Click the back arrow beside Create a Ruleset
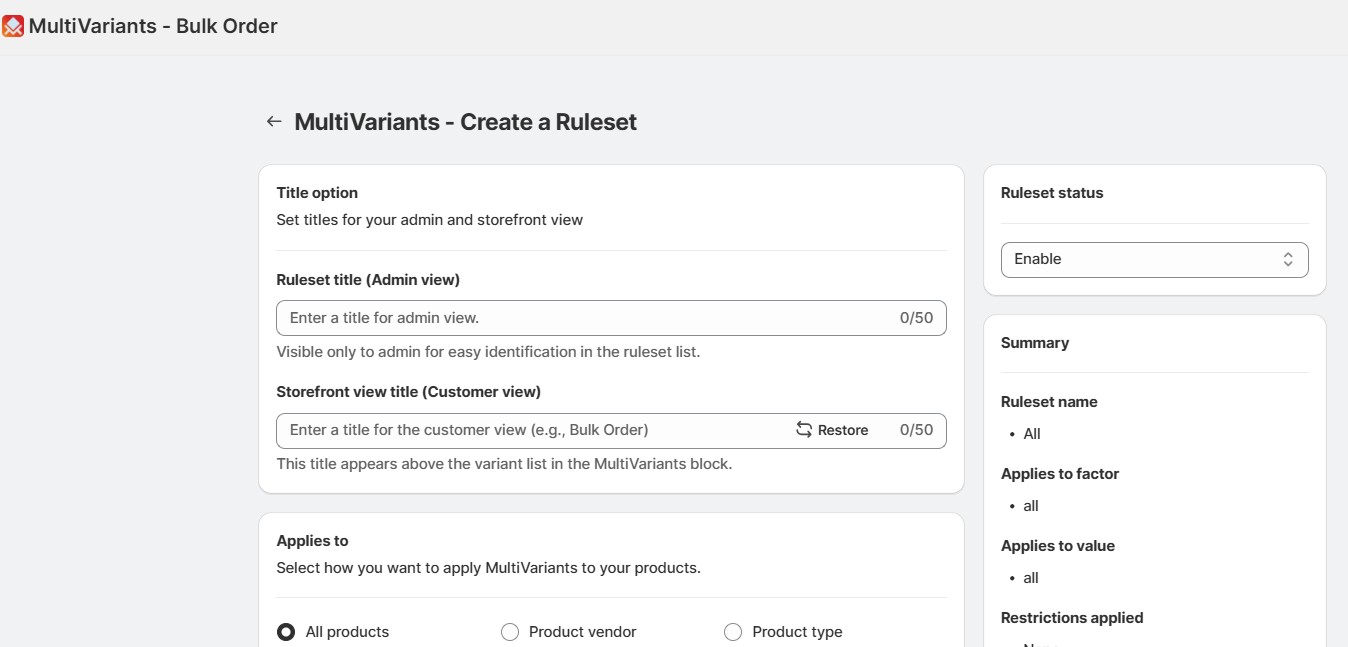 point(274,120)
